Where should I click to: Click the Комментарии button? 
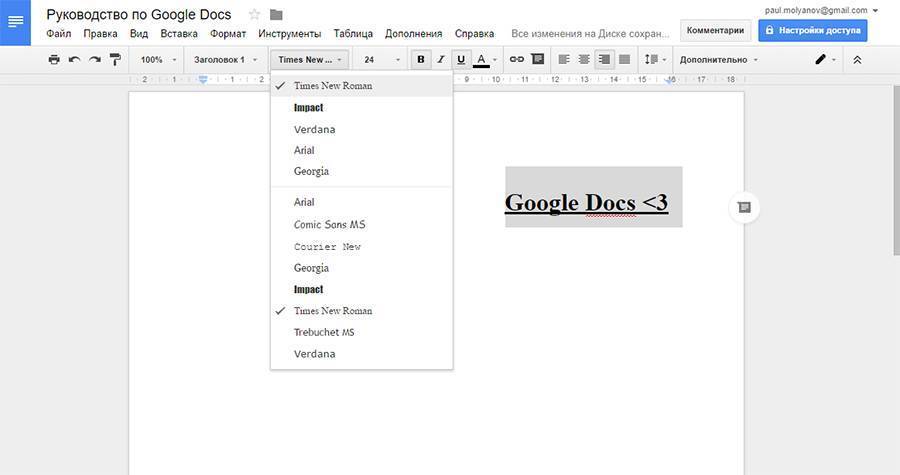(715, 30)
